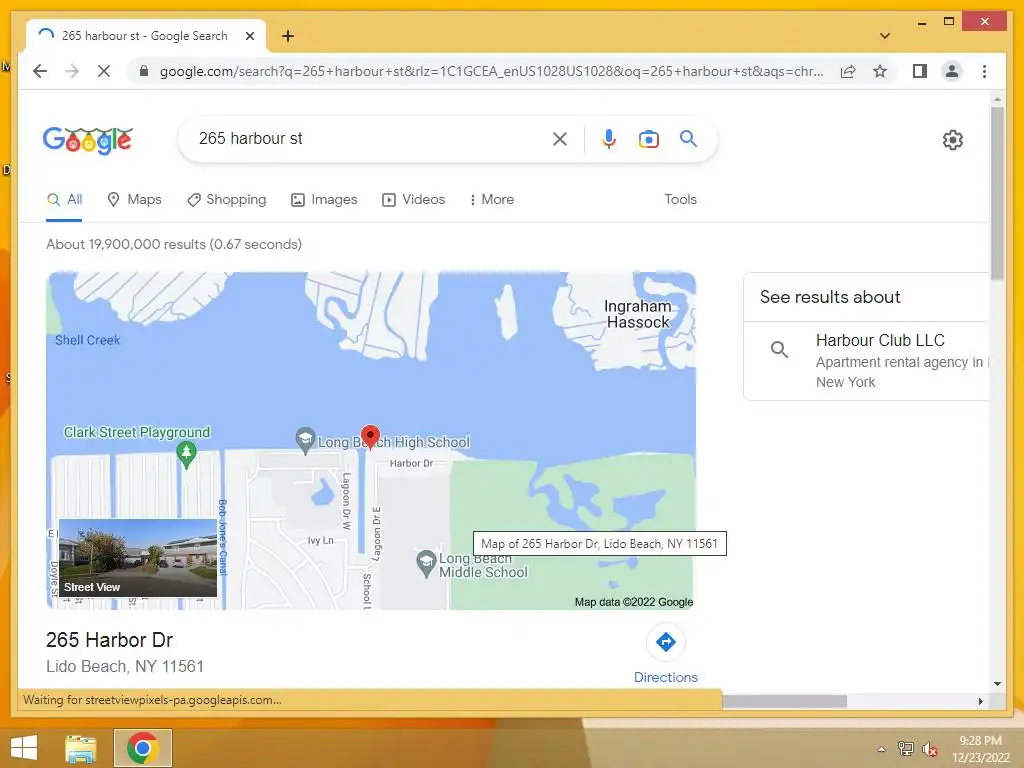
Task: Click 'Shell Creek' map label
Action: pyautogui.click(x=88, y=340)
